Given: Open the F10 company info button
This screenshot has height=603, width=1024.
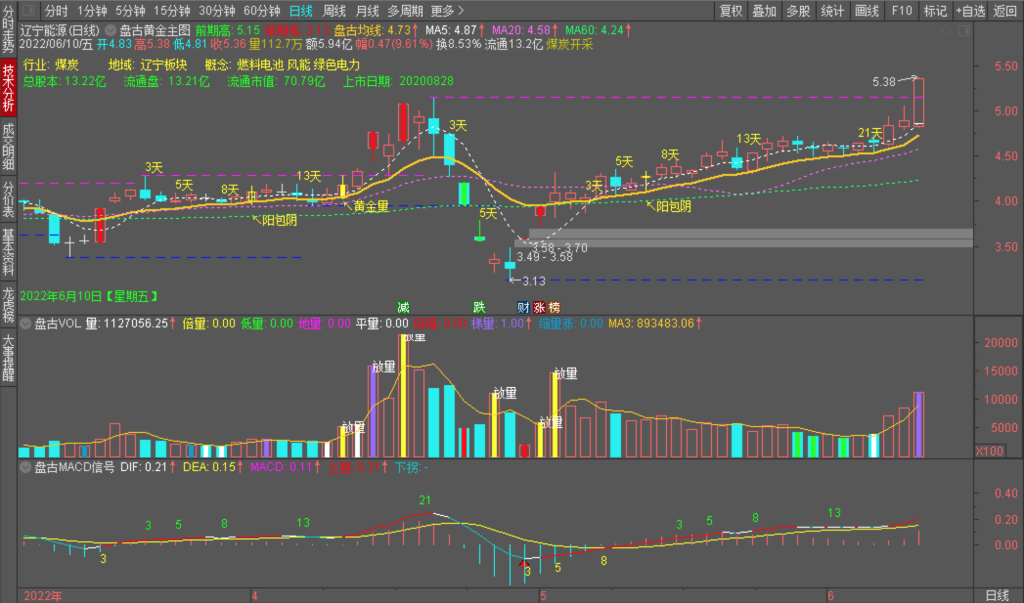Looking at the screenshot, I should tap(901, 11).
